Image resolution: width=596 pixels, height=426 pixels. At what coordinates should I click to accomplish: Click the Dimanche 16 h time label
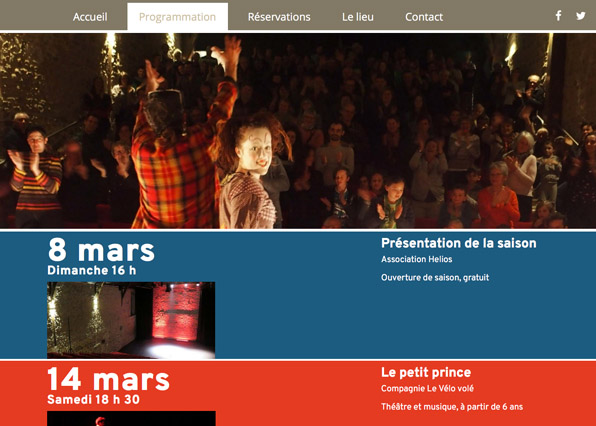92,270
